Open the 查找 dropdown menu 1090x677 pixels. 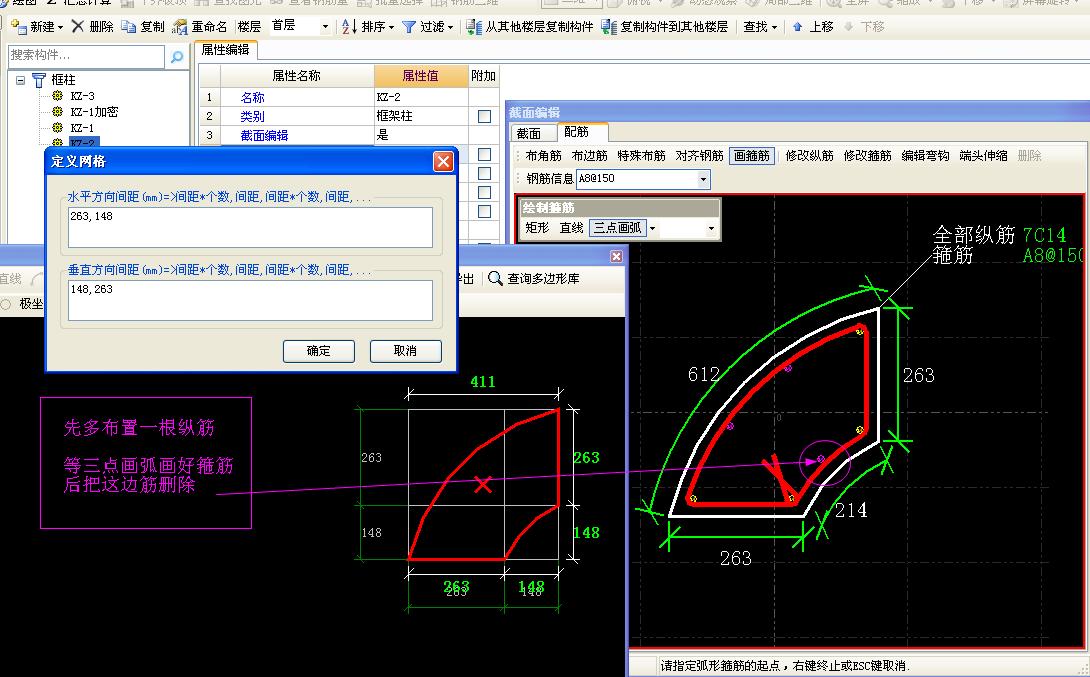click(760, 26)
